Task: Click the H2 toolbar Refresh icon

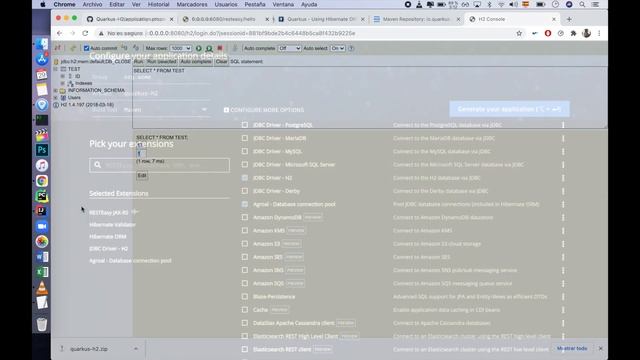Action: pos(73,48)
